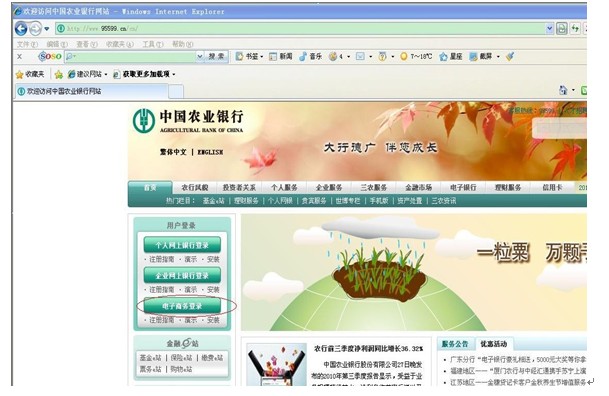This screenshot has width=609, height=396.
Task: Open the 购物e站 link
Action: [181, 369]
